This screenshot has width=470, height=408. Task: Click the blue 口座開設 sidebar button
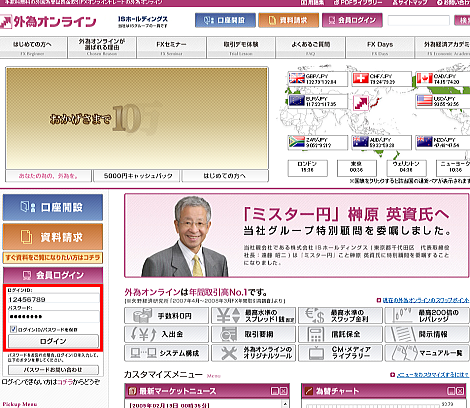(x=53, y=207)
